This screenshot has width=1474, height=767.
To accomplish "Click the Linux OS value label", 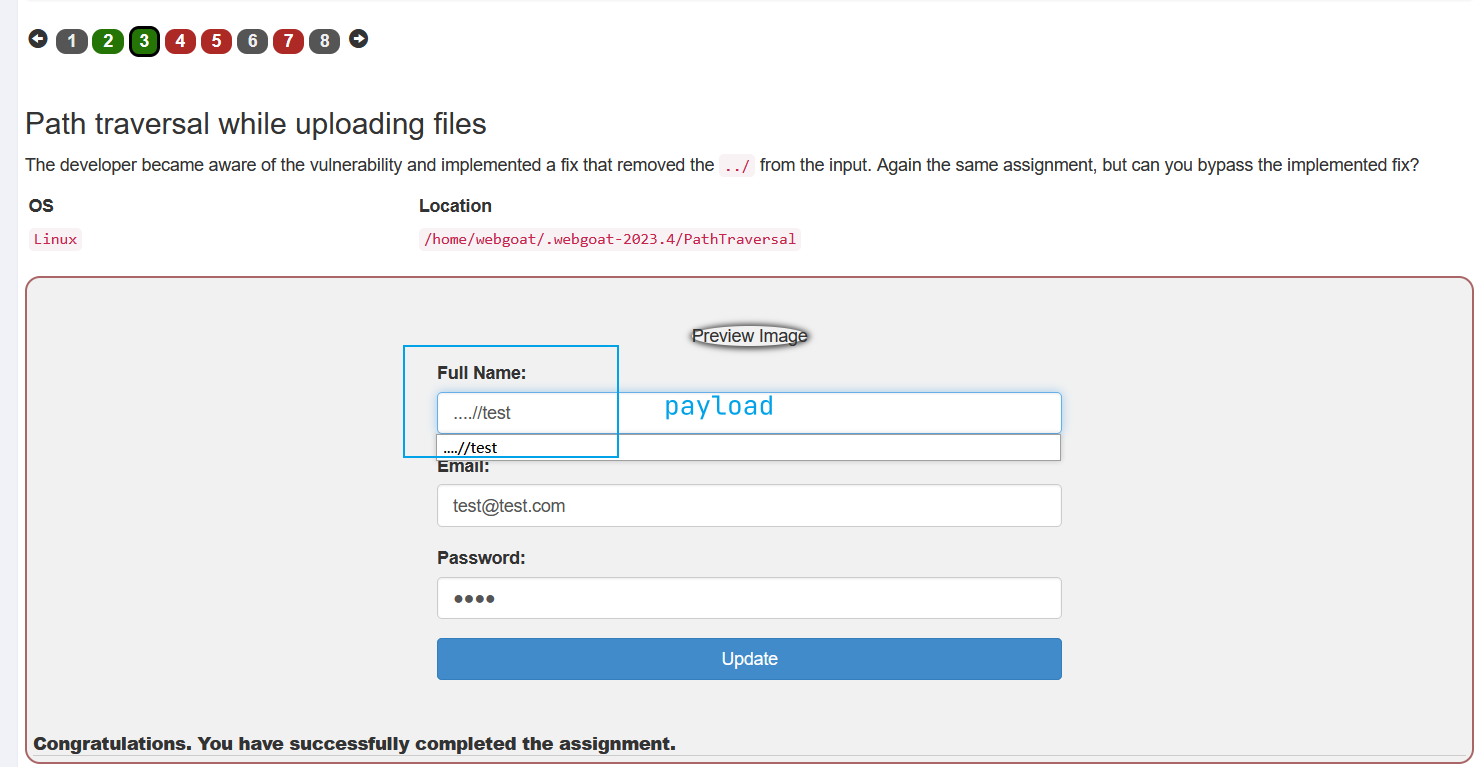I will 55,239.
